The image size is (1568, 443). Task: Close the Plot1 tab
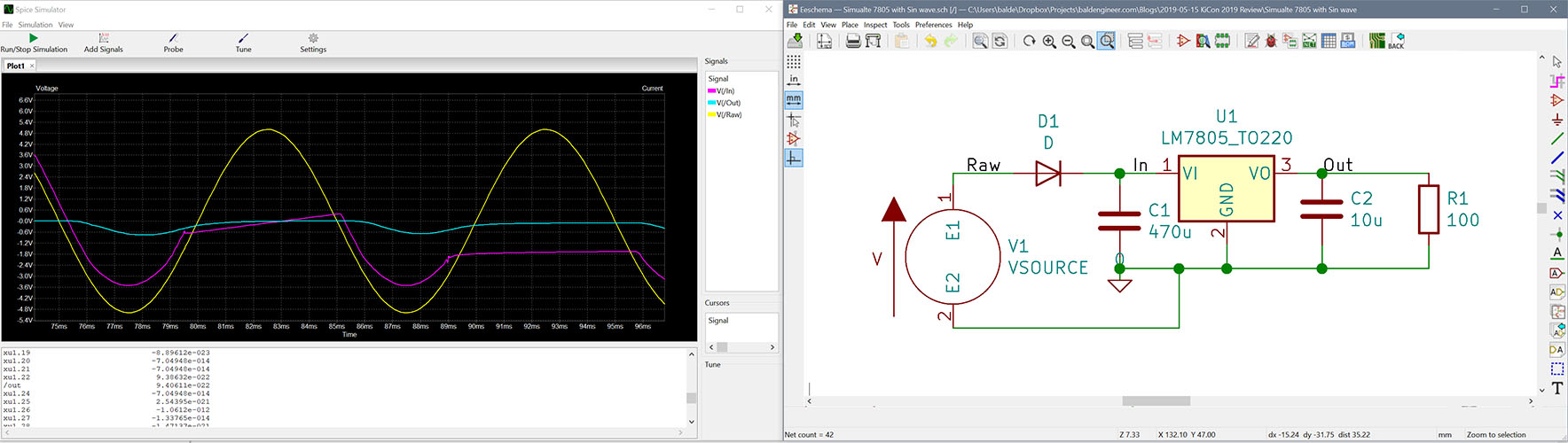pyautogui.click(x=32, y=66)
